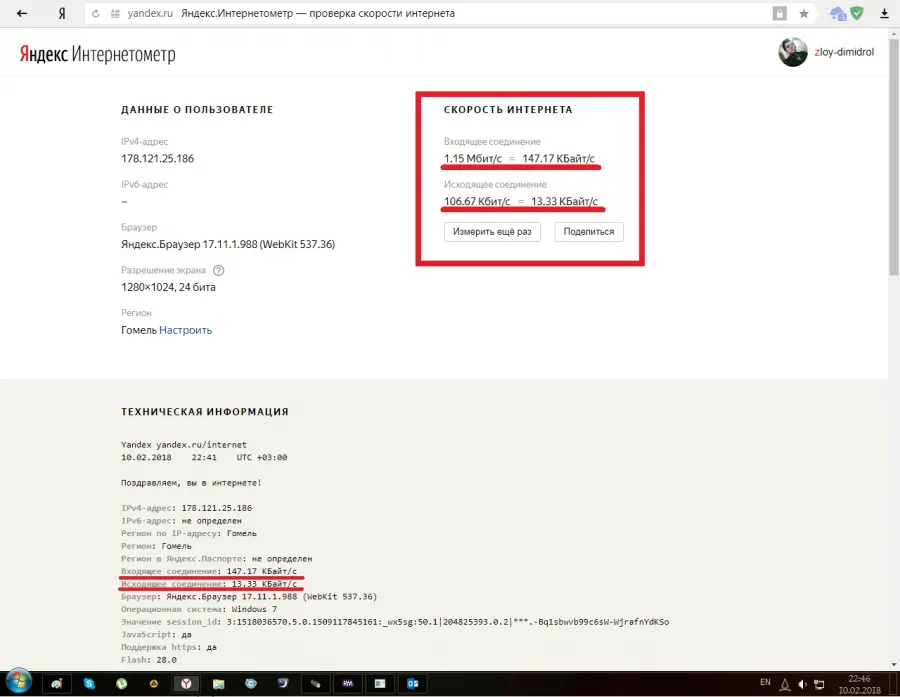Screen dimensions: 900x697
Task: Open the zloy-dimidrol profile avatar
Action: click(793, 52)
